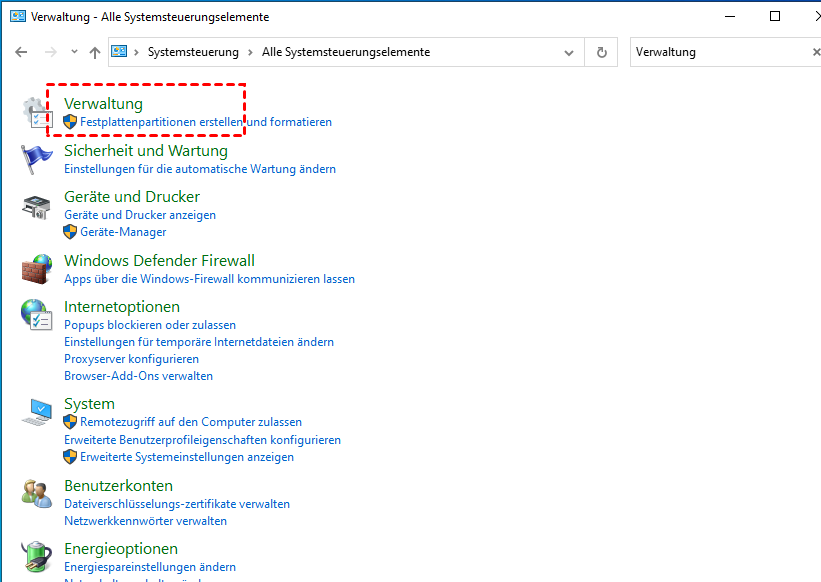821x582 pixels.
Task: Click the Energieoptionen battery icon
Action: click(36, 556)
